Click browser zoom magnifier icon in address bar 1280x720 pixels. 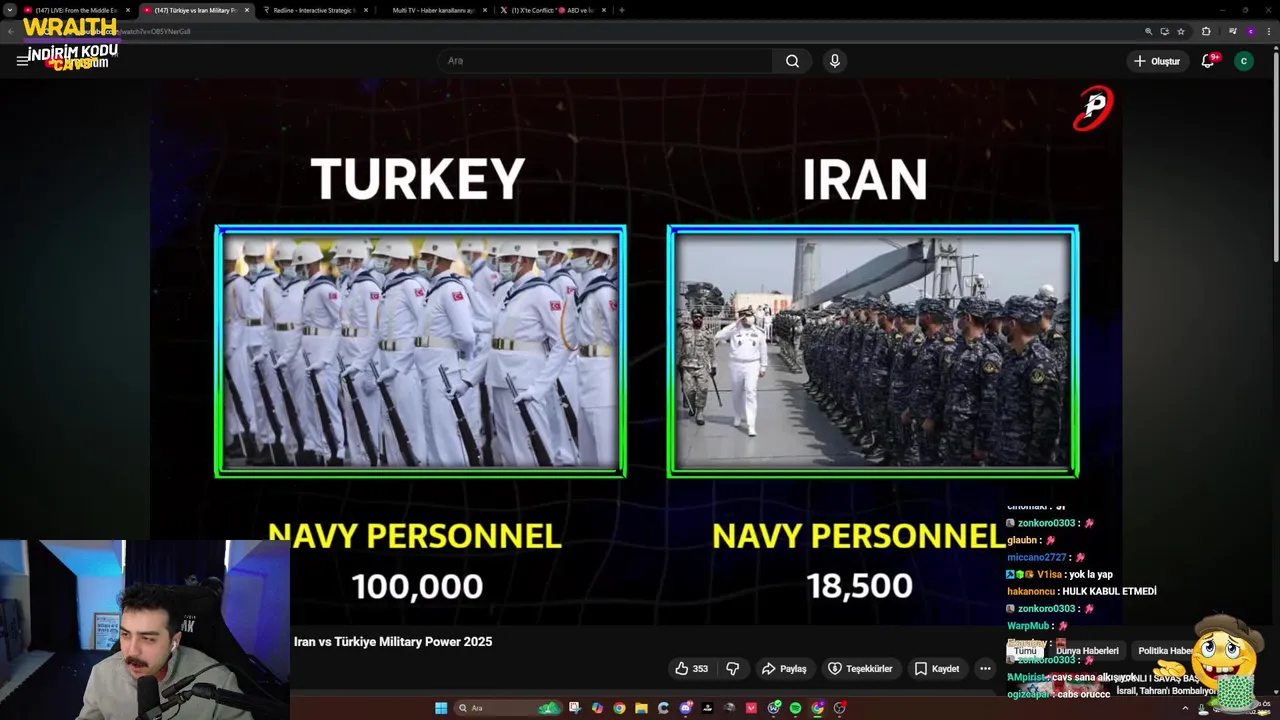pos(1149,31)
